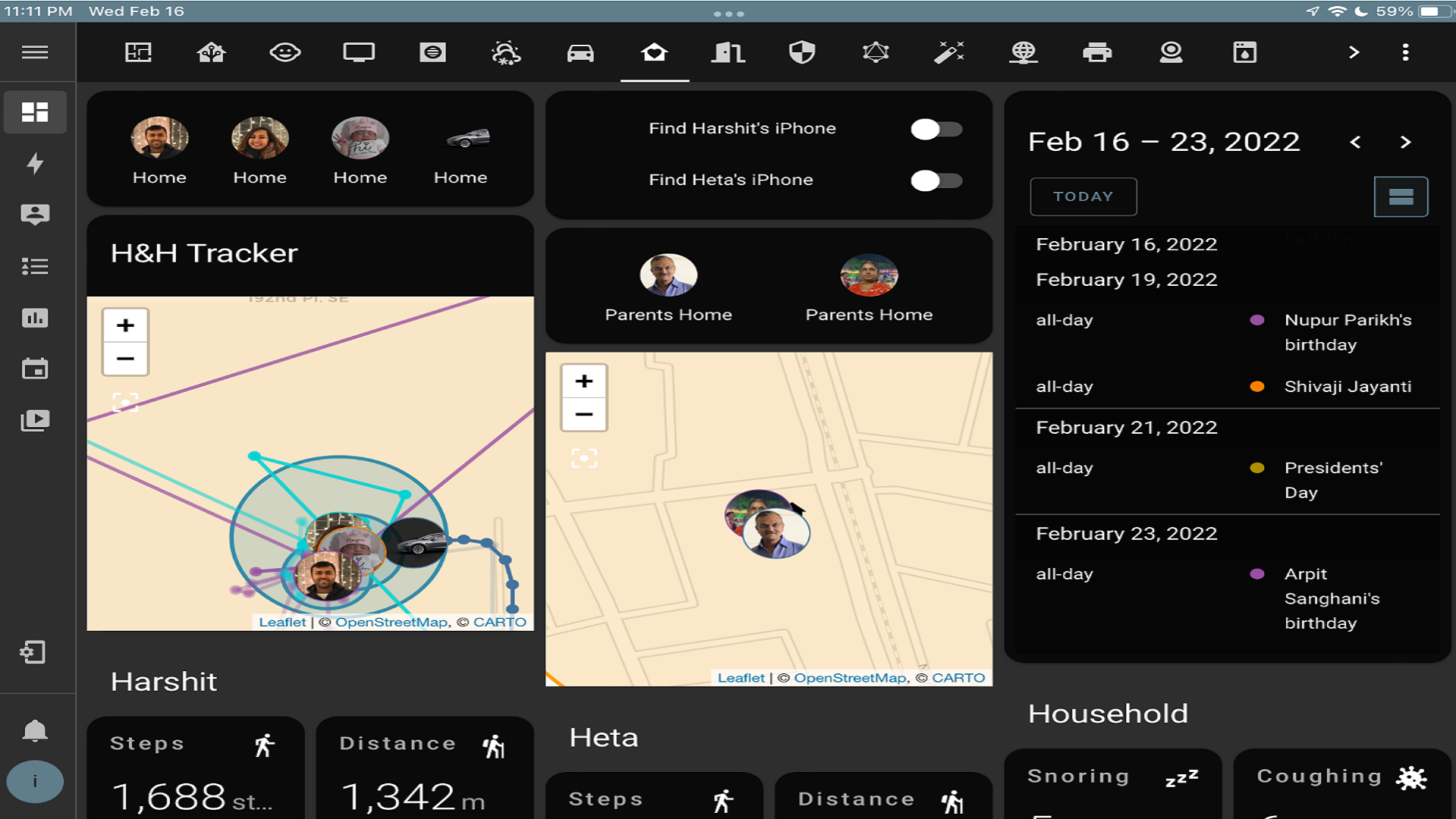Click the TODAY calendar button
Viewport: 1456px width, 819px height.
tap(1083, 196)
